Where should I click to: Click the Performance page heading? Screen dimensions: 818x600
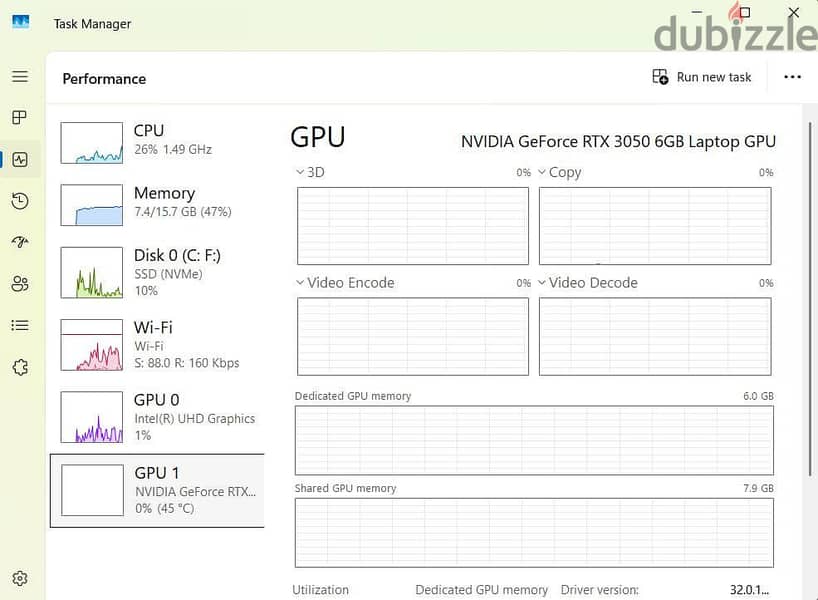(x=104, y=79)
